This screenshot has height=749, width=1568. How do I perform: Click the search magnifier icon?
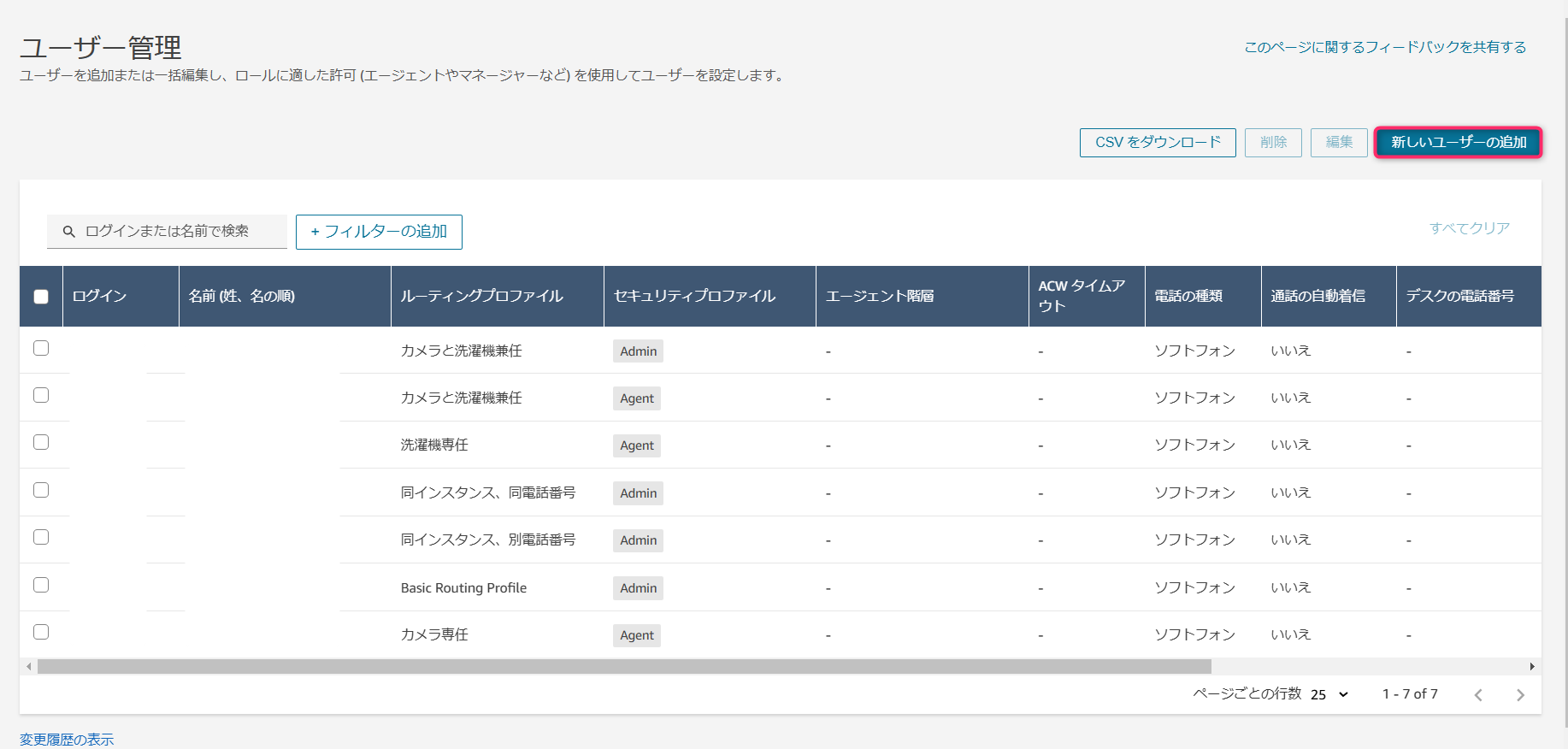click(69, 232)
